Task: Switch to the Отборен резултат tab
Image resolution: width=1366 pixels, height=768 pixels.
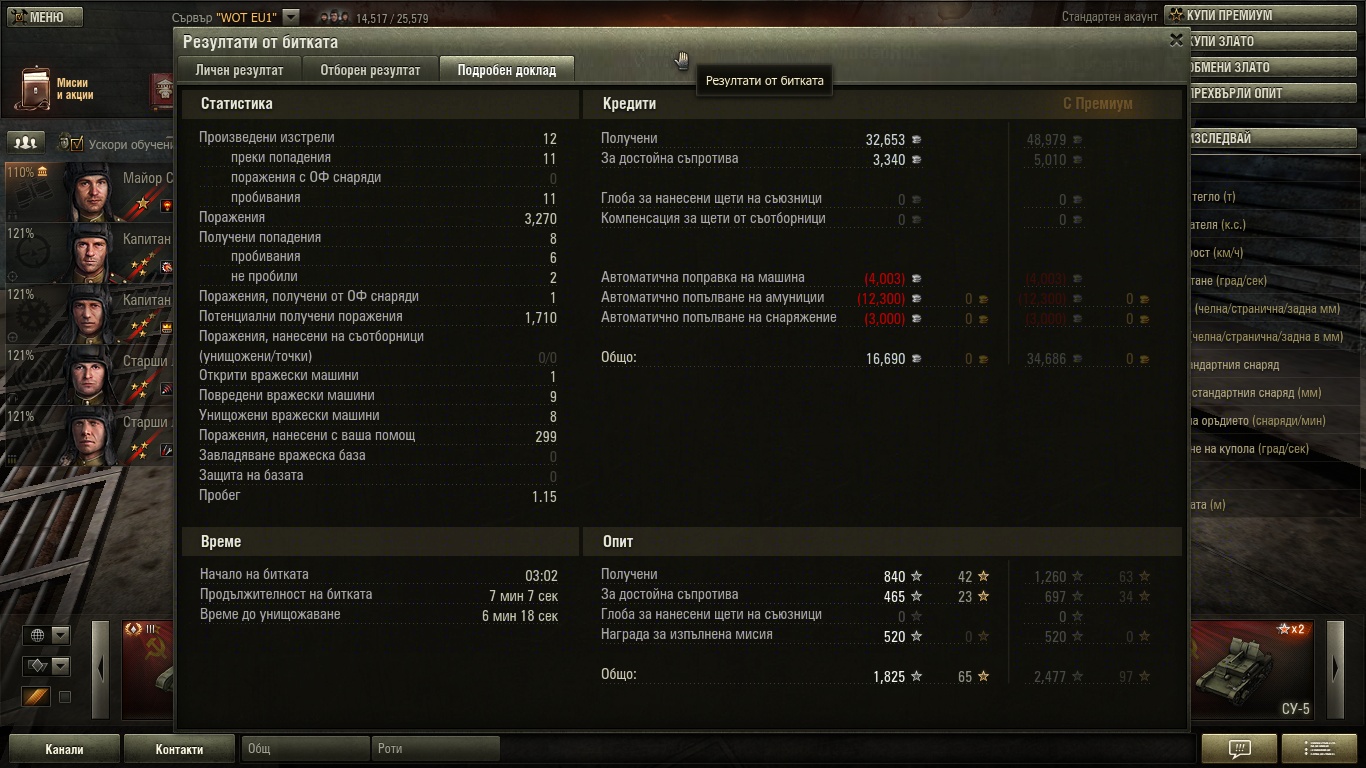Action: pyautogui.click(x=370, y=70)
